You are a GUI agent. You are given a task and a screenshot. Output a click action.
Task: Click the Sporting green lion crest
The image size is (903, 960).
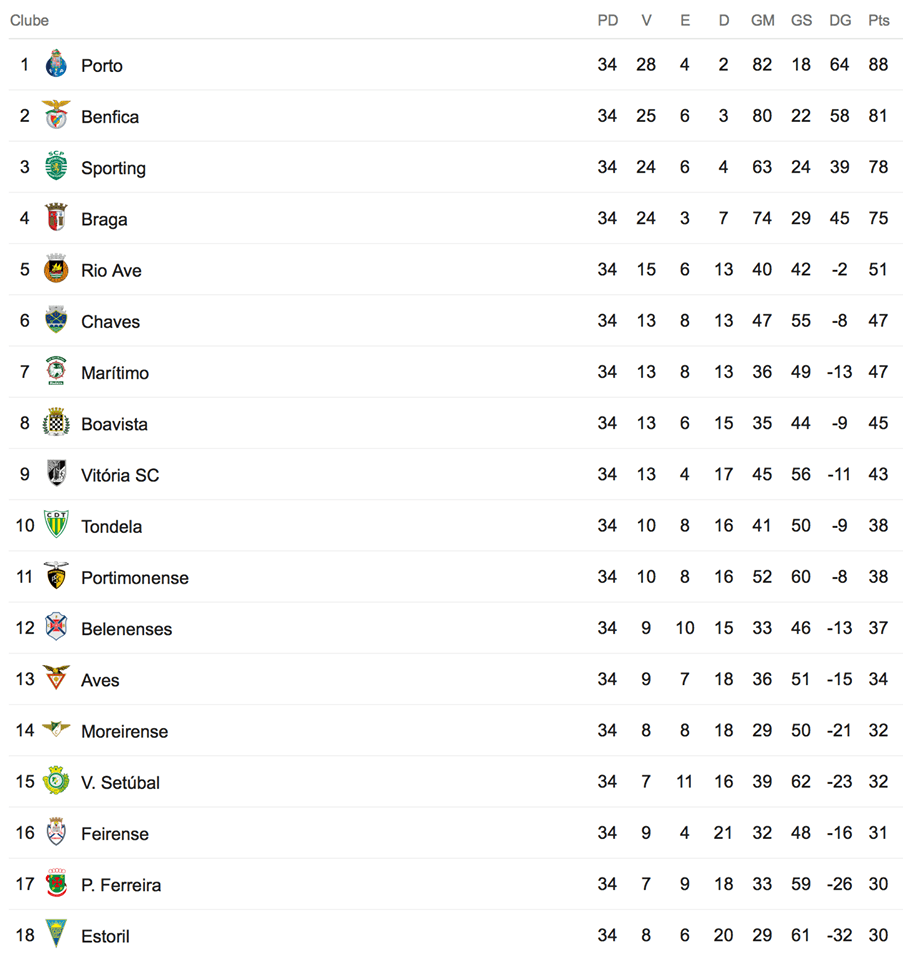tap(56, 167)
